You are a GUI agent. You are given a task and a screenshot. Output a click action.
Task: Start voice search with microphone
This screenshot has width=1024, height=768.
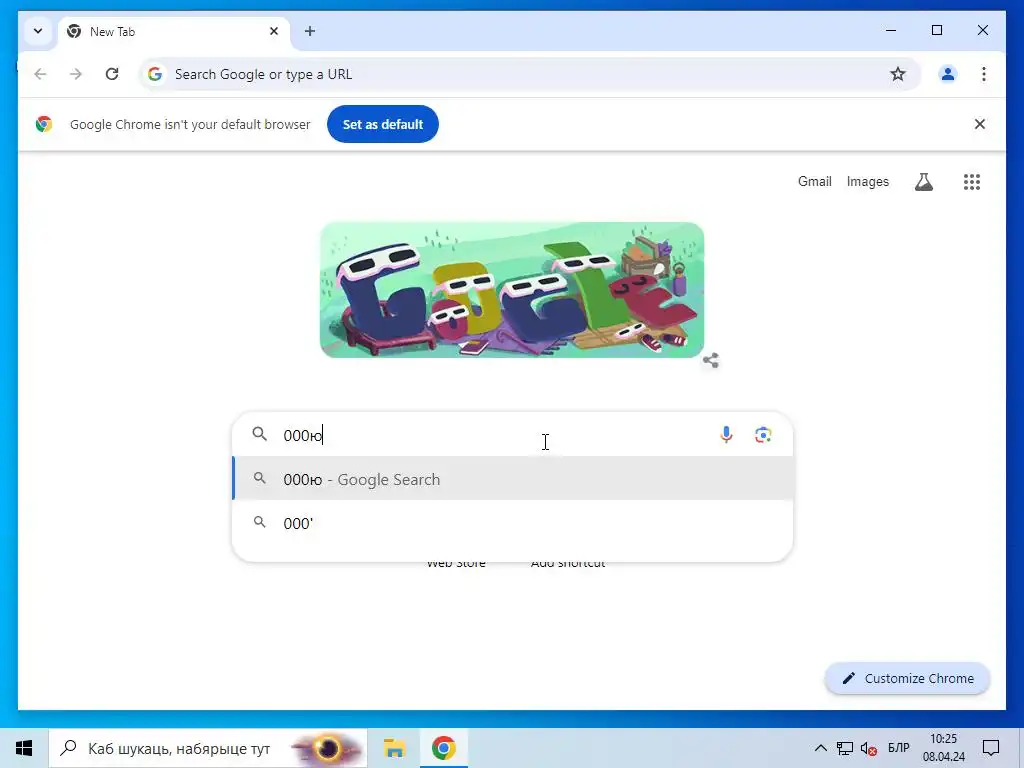726,435
